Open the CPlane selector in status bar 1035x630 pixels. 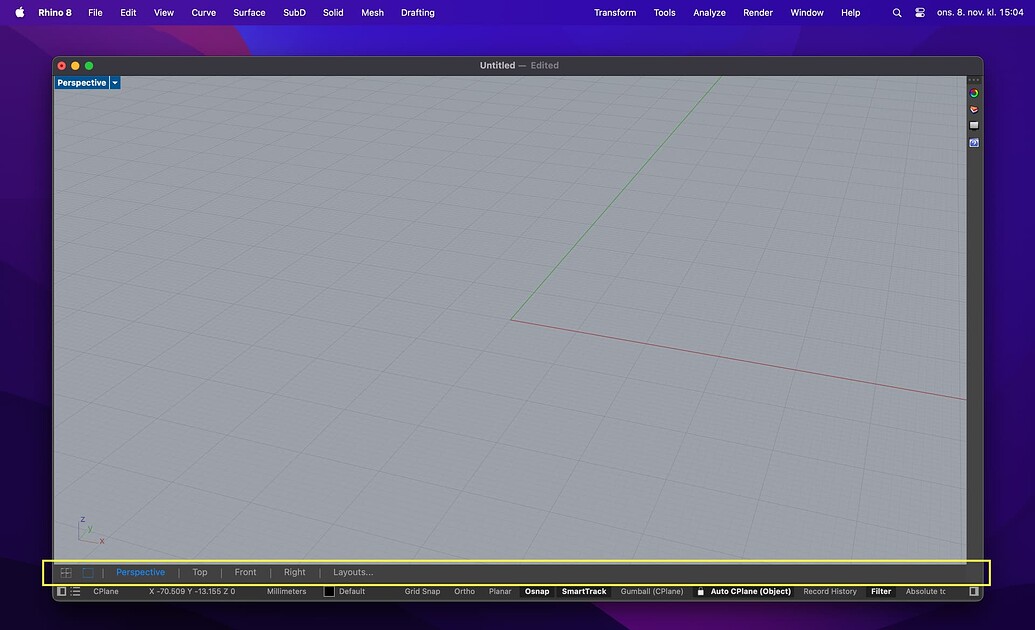tap(105, 591)
